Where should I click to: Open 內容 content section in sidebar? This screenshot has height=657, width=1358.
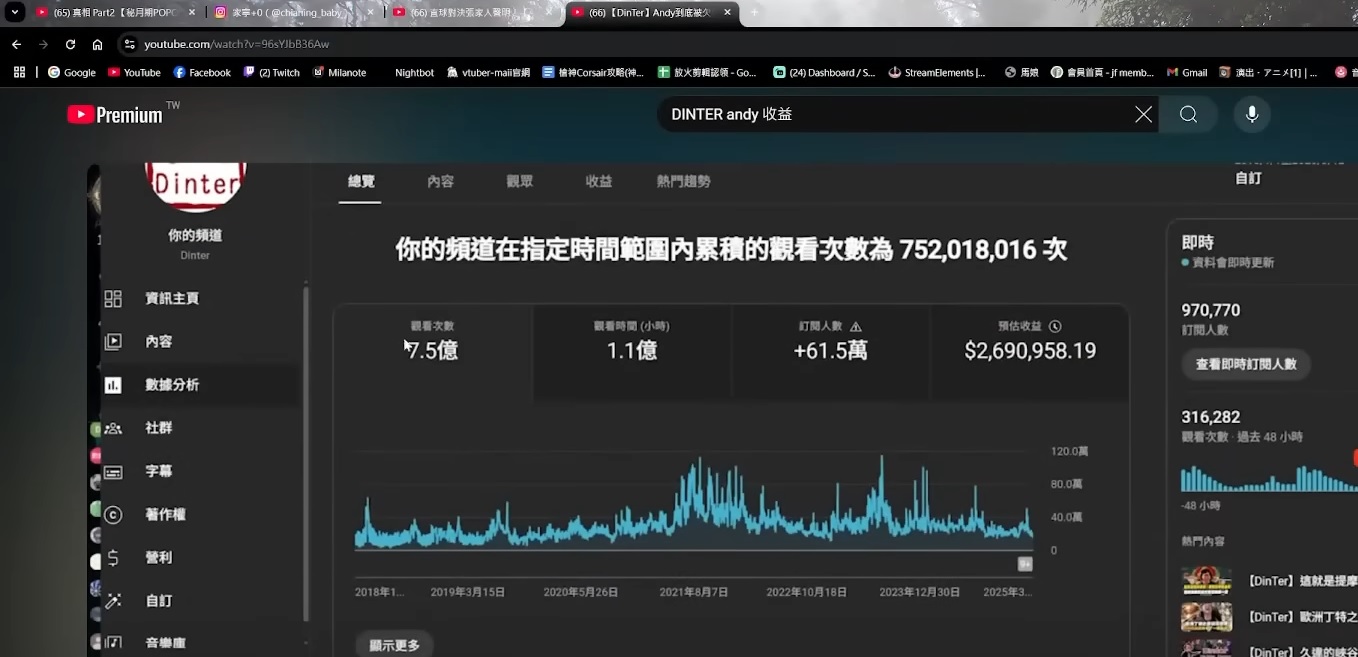[x=158, y=342]
